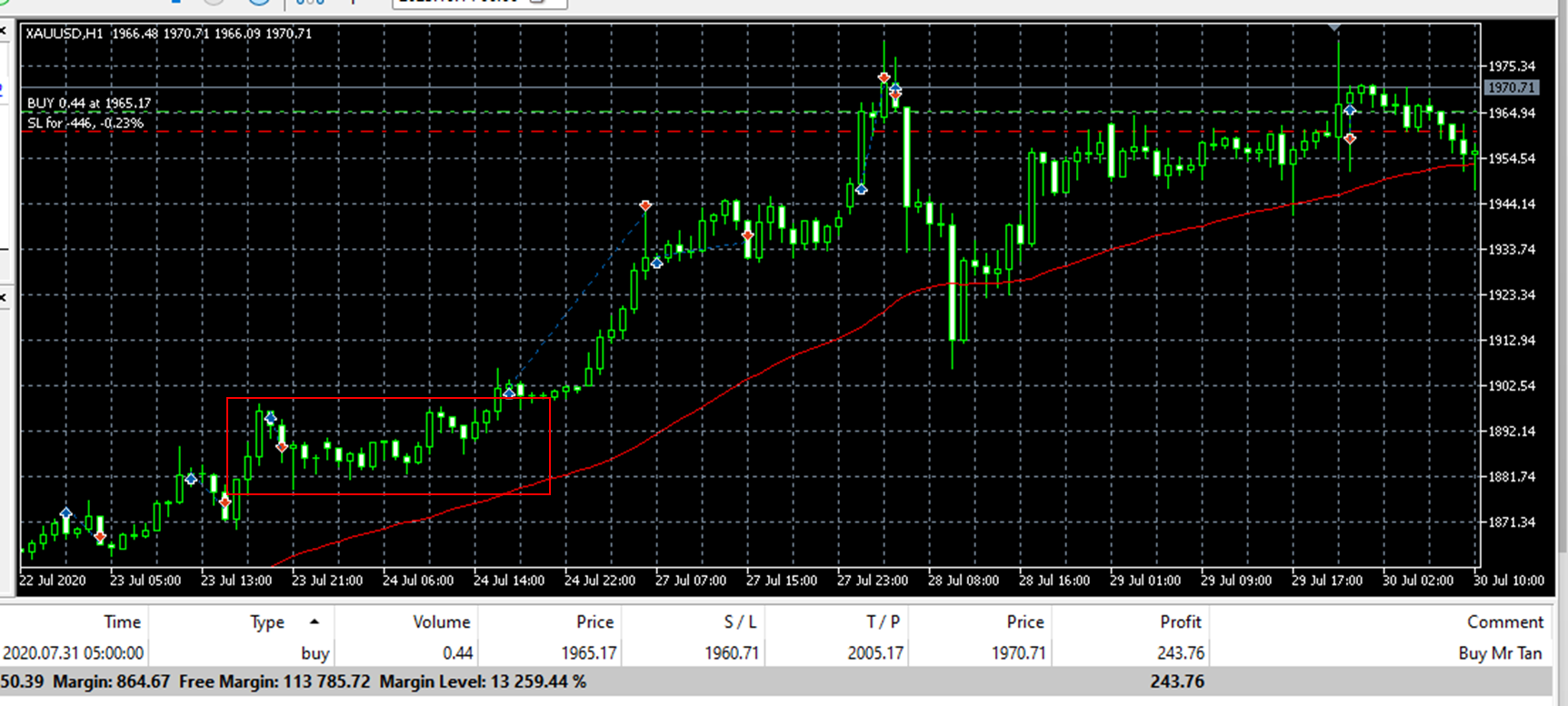Select the 0.44 volume cell
Image resolution: width=1568 pixels, height=706 pixels.
(x=457, y=652)
